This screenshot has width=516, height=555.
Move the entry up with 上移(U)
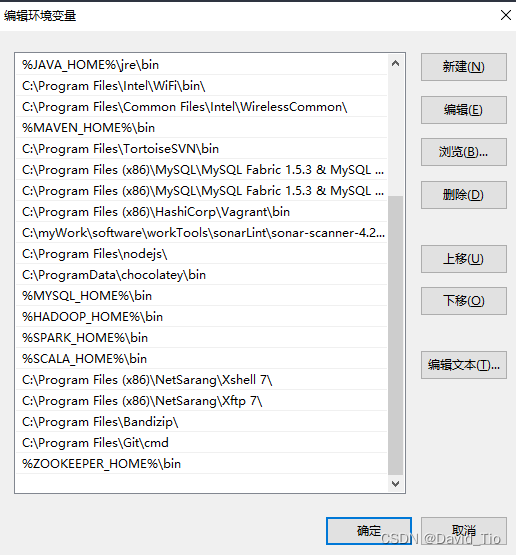464,259
